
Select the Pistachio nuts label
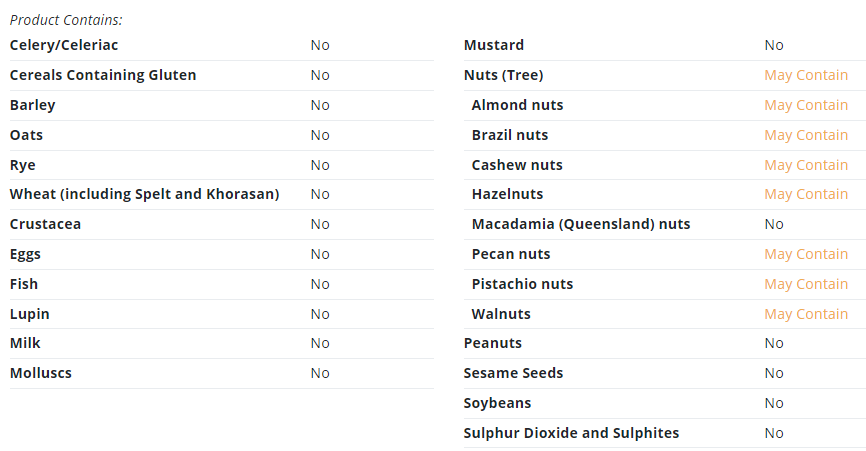click(522, 284)
